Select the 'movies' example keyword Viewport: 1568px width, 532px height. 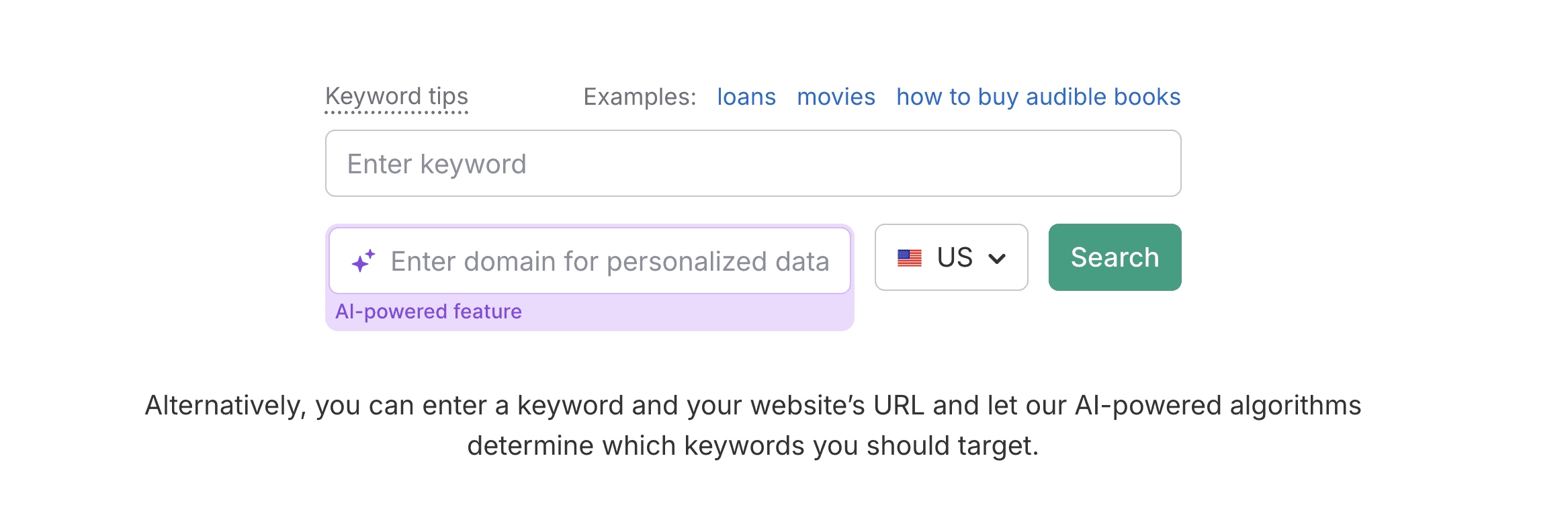[836, 97]
